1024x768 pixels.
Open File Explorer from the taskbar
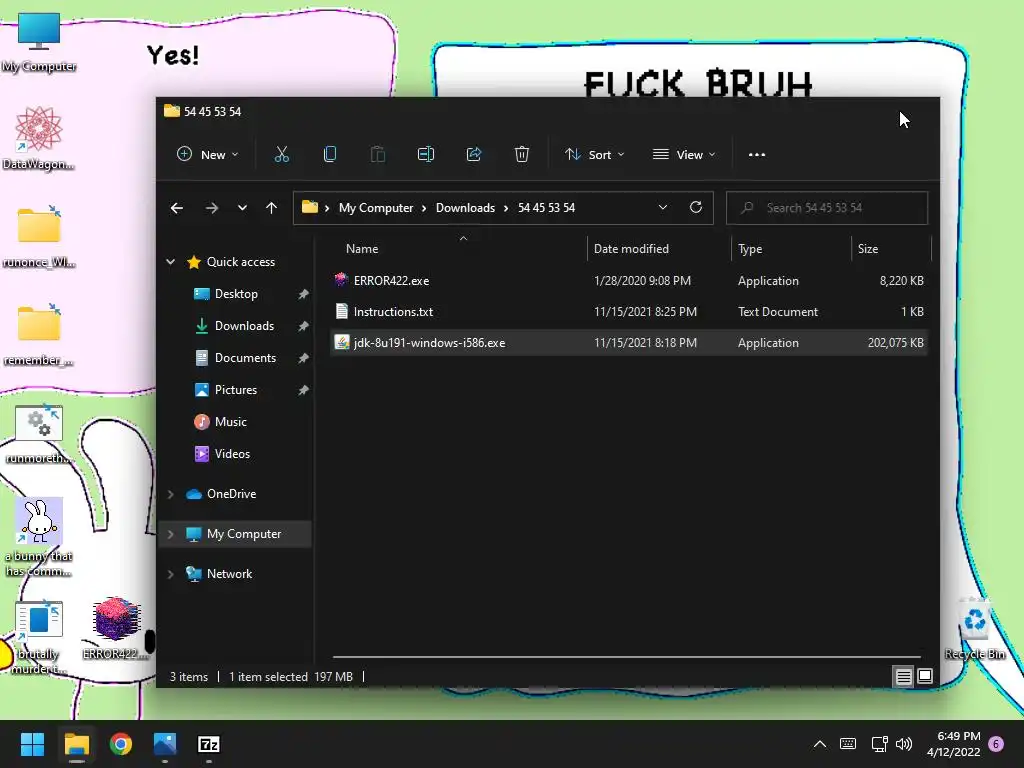[x=76, y=744]
